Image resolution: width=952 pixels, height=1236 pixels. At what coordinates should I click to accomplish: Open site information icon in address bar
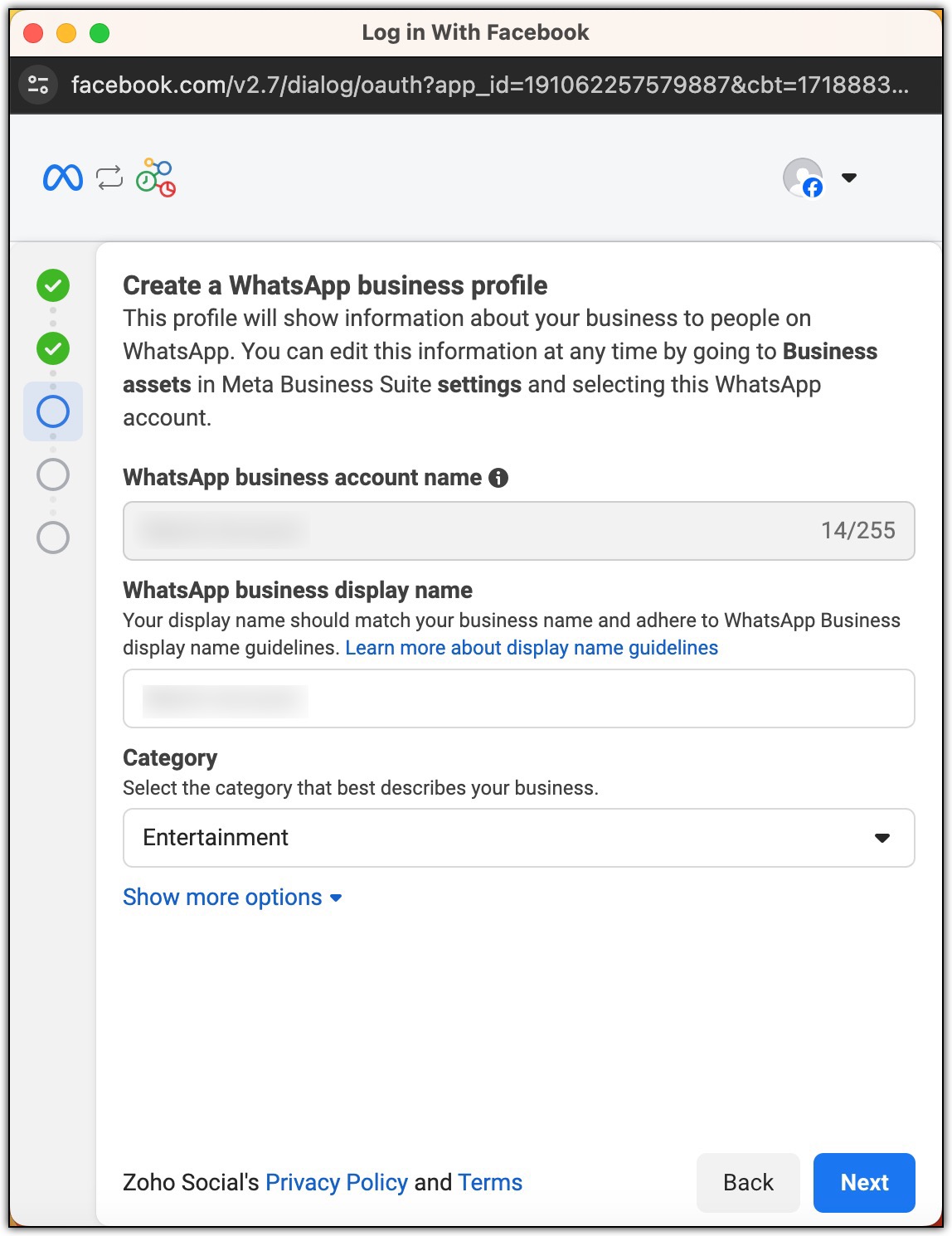click(x=38, y=85)
